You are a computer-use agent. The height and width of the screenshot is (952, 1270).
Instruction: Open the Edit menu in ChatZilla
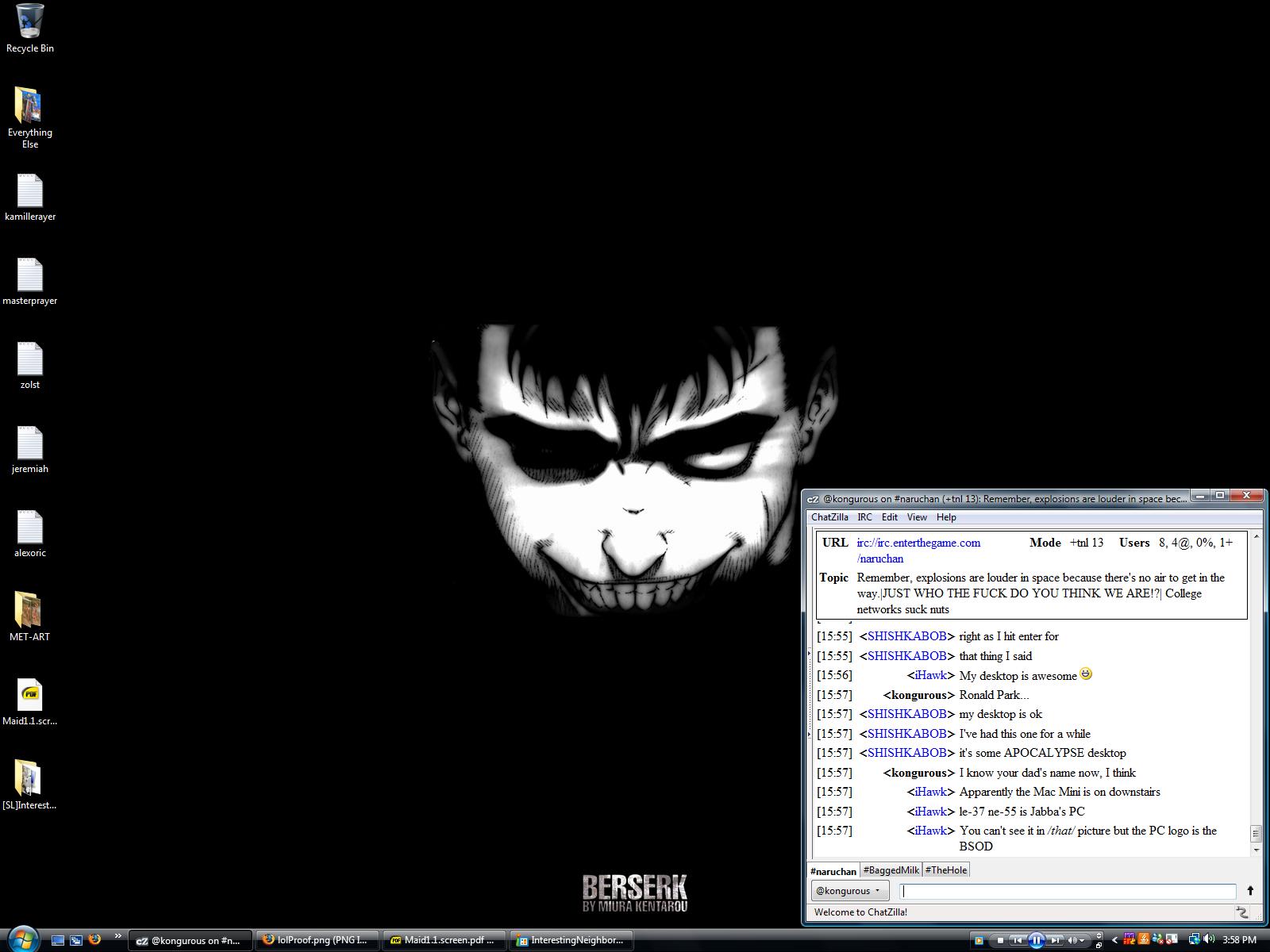click(x=890, y=517)
